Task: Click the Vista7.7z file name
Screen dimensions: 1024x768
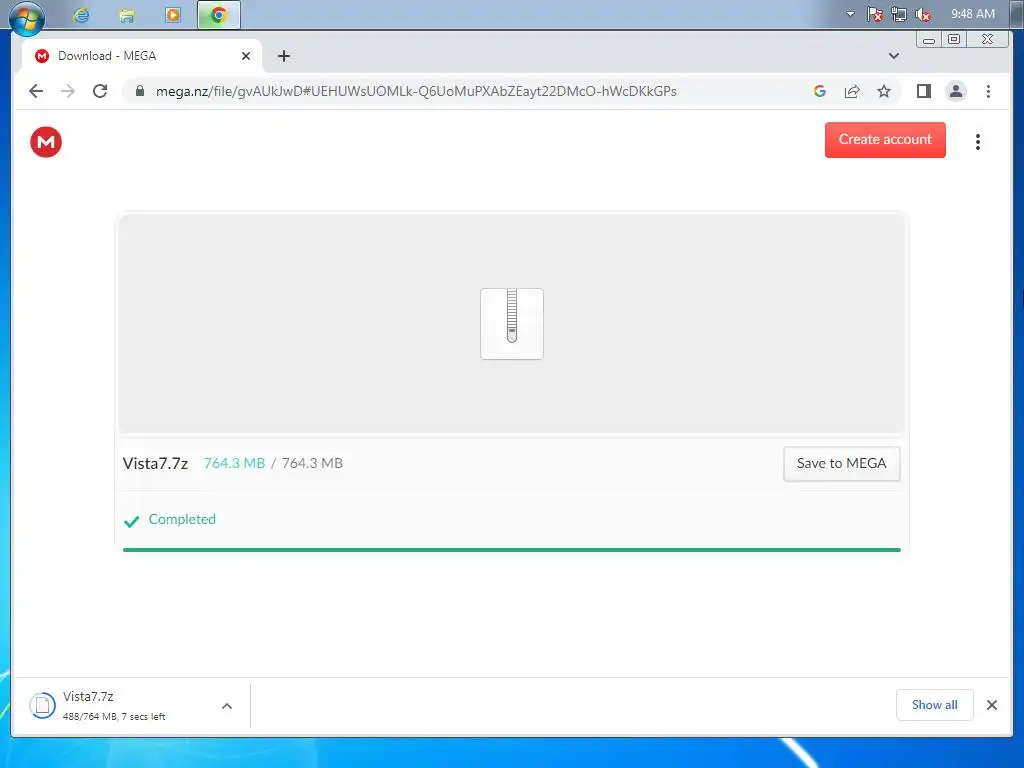Action: [155, 464]
